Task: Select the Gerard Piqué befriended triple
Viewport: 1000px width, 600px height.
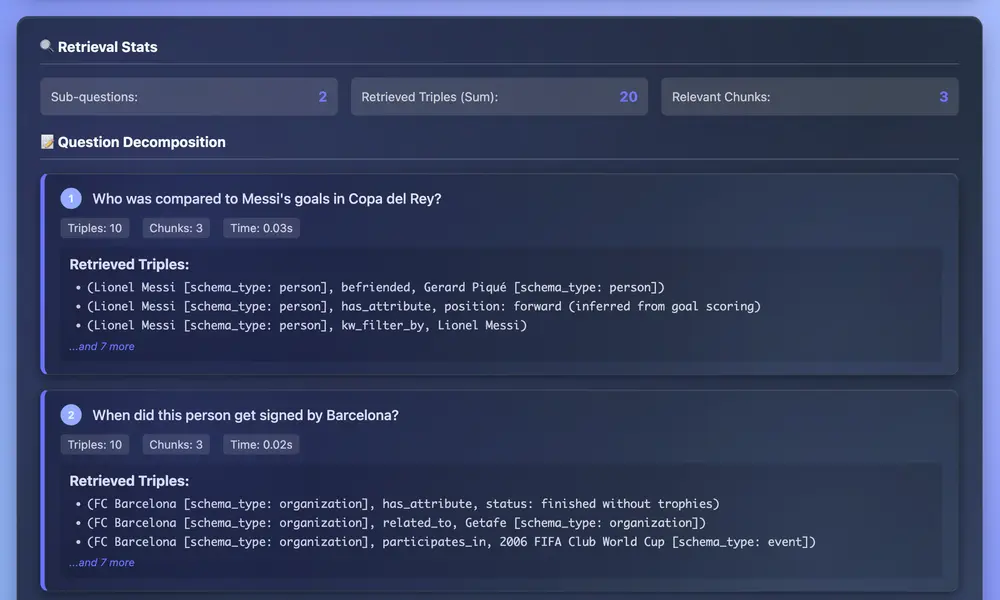Action: click(x=375, y=287)
